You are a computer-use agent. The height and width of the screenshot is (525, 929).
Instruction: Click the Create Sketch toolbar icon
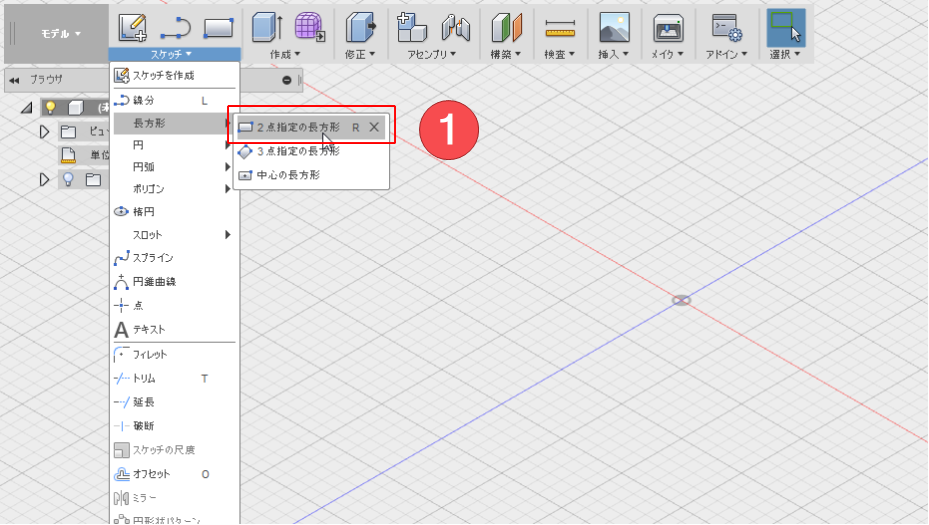(x=132, y=27)
